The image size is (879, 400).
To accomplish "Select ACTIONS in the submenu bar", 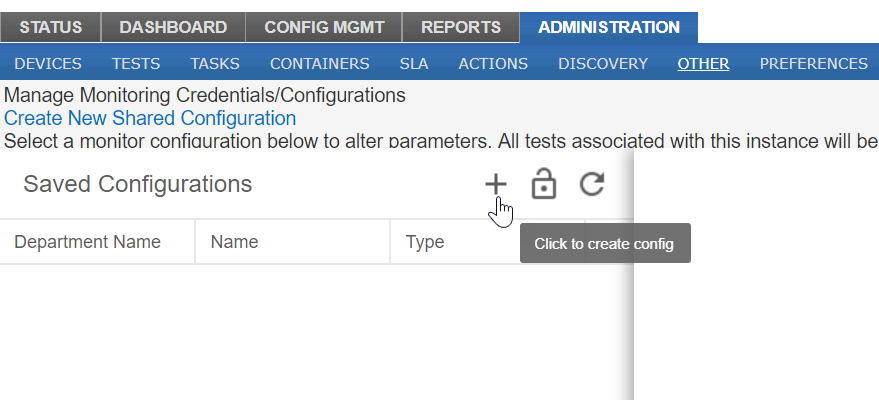I will pyautogui.click(x=493, y=64).
